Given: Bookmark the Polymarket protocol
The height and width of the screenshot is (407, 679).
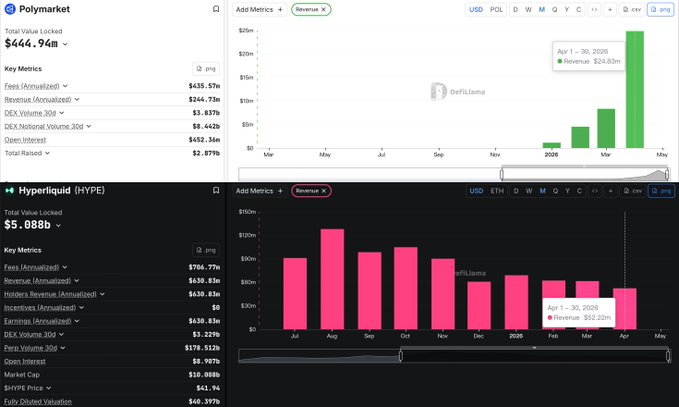Looking at the screenshot, I should pos(216,9).
